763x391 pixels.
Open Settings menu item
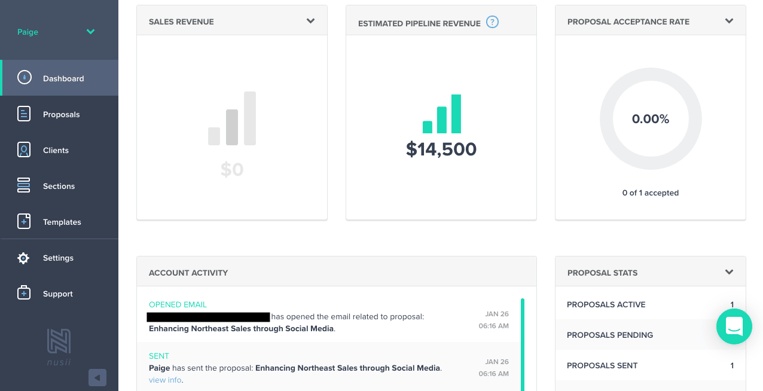[59, 258]
